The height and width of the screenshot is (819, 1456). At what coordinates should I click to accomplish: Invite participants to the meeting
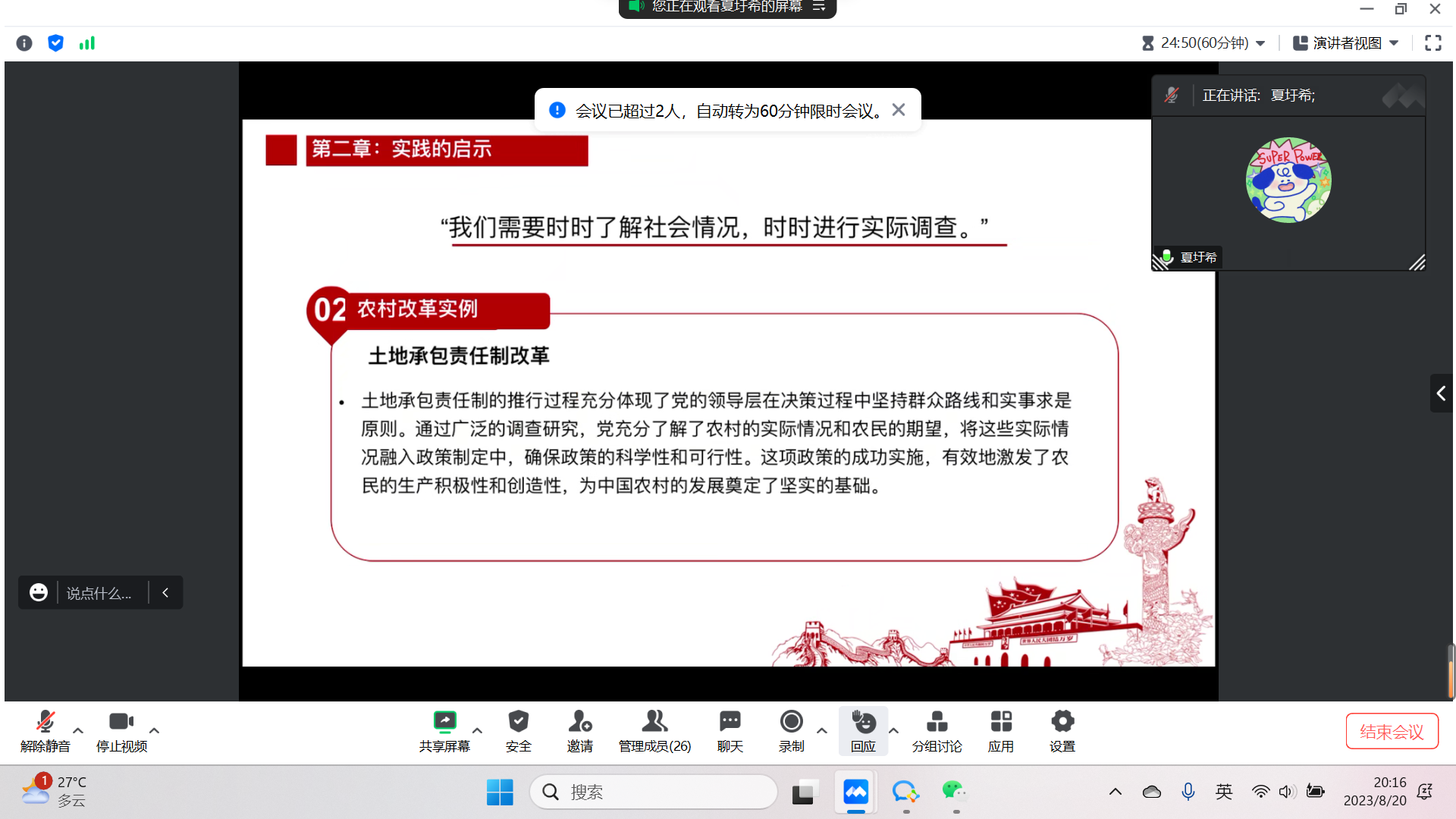pos(579,730)
